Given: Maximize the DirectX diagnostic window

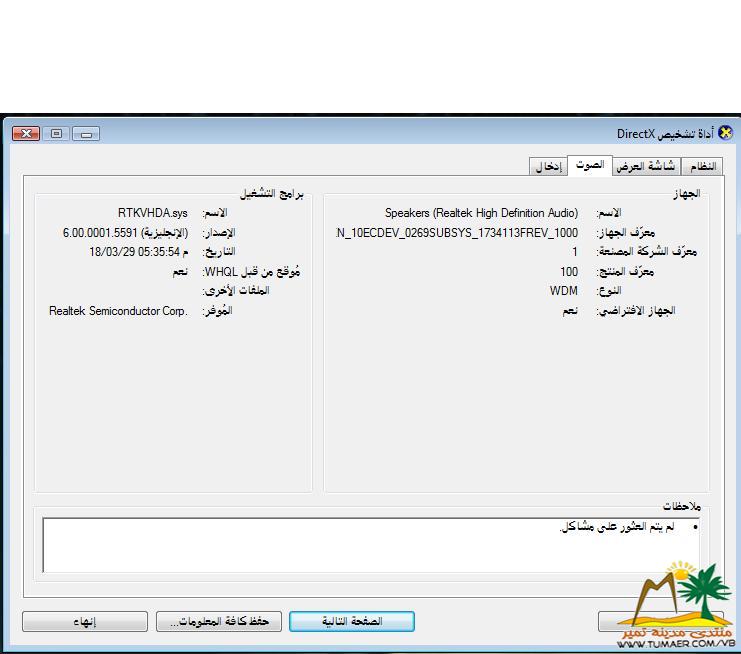Looking at the screenshot, I should tap(56, 133).
